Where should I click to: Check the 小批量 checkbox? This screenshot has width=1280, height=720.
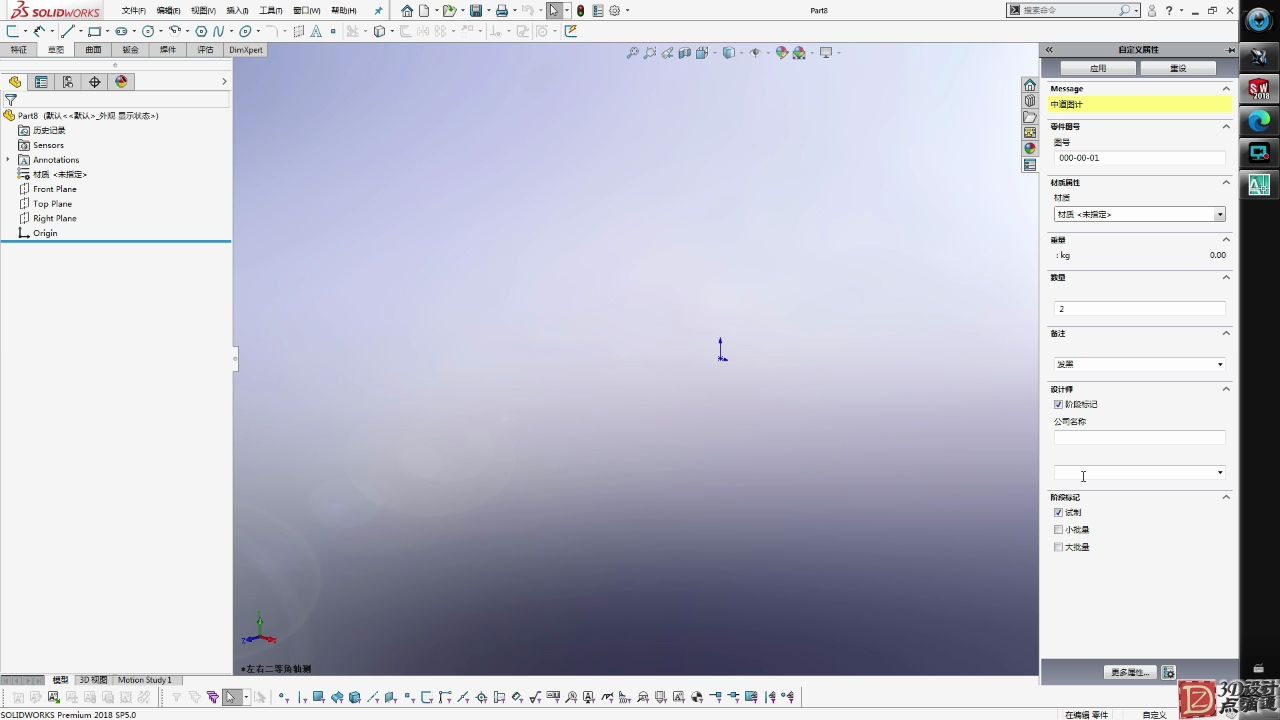click(x=1058, y=530)
